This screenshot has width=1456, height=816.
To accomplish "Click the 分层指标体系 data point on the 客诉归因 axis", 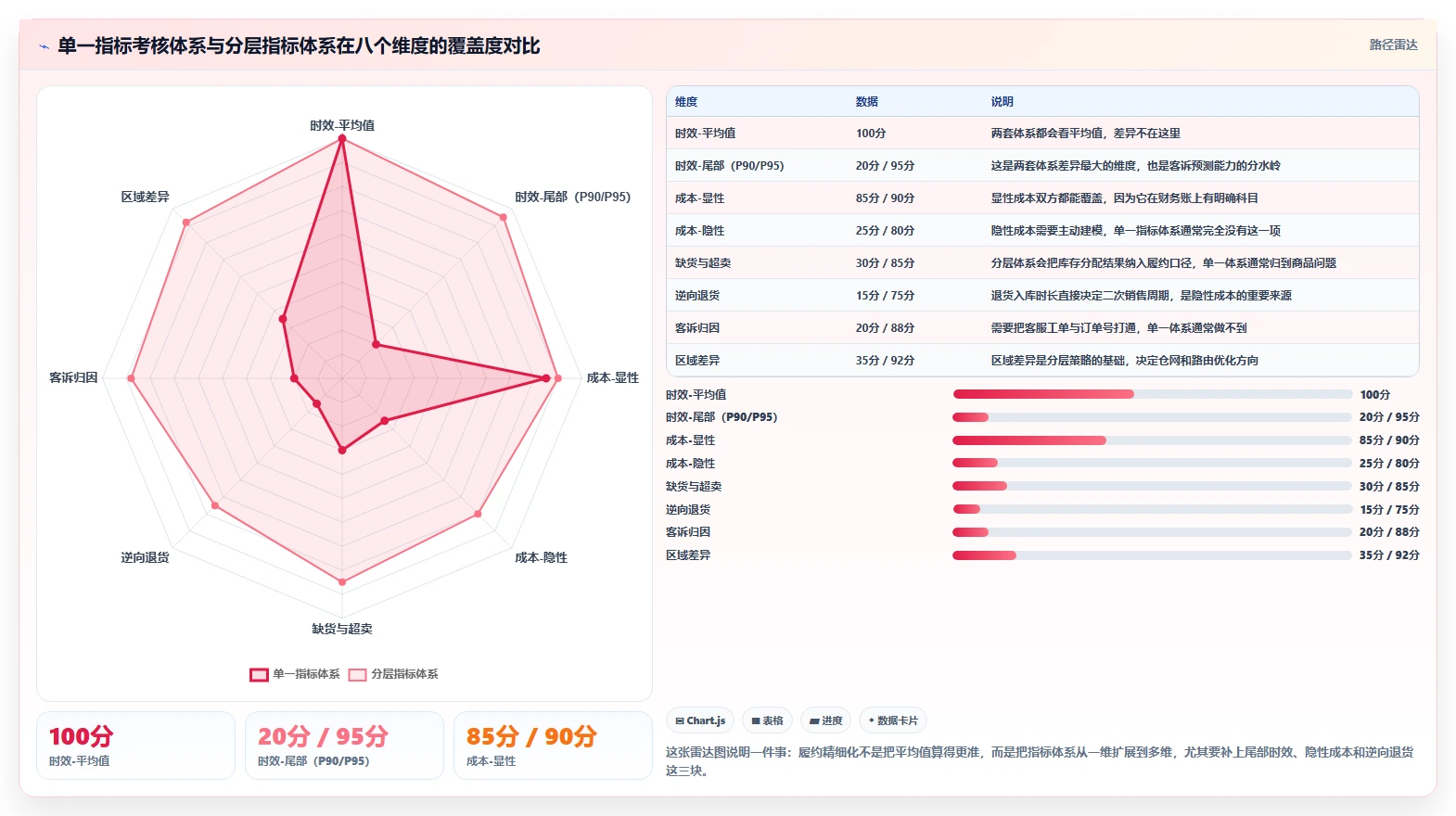I will (131, 378).
